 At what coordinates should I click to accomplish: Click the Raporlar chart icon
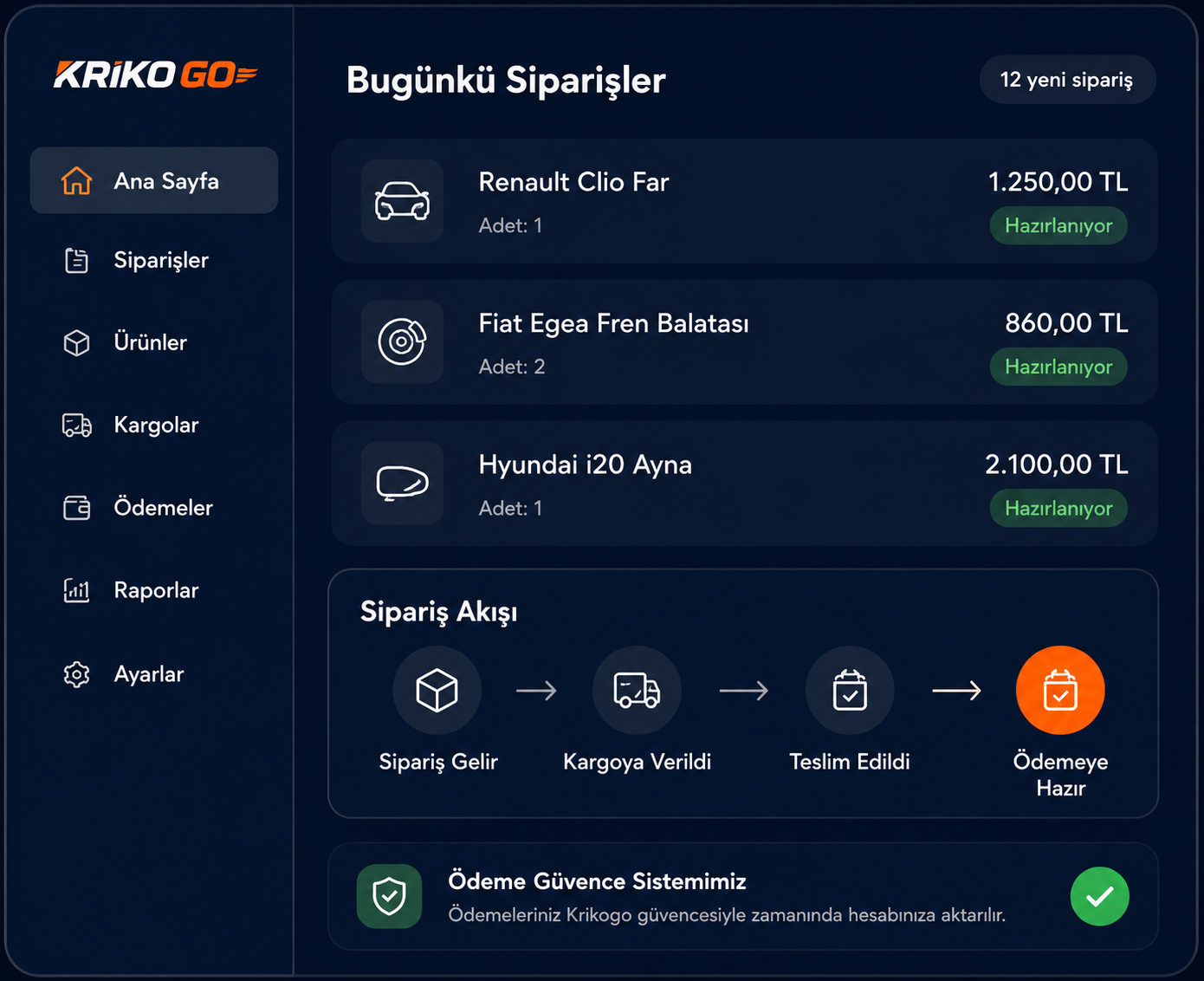[76, 590]
